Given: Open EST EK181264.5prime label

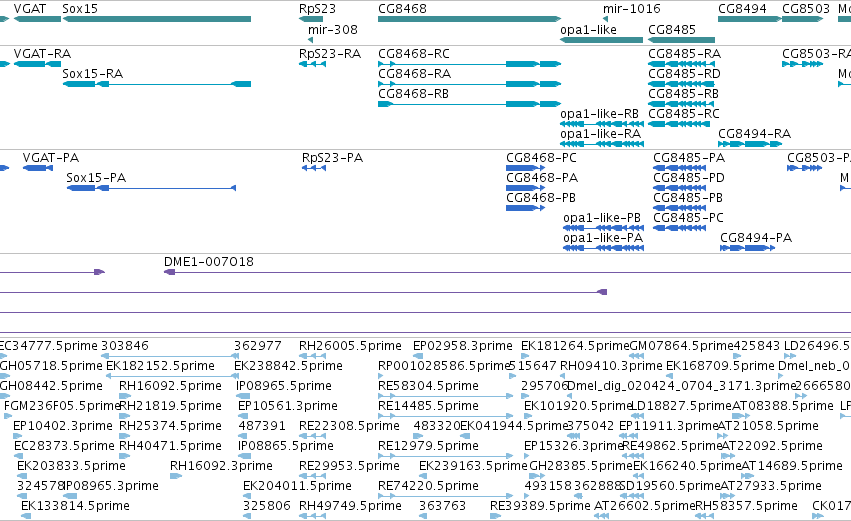Looking at the screenshot, I should coord(575,346).
